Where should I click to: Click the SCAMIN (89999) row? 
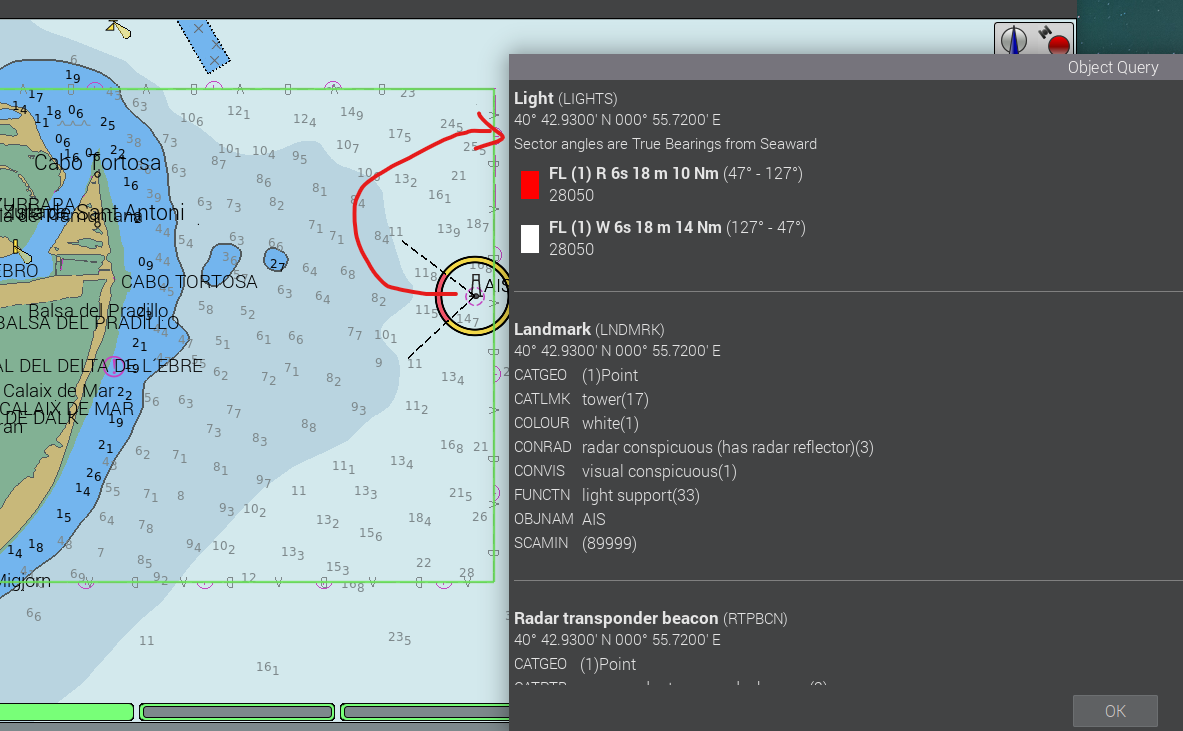[x=576, y=543]
